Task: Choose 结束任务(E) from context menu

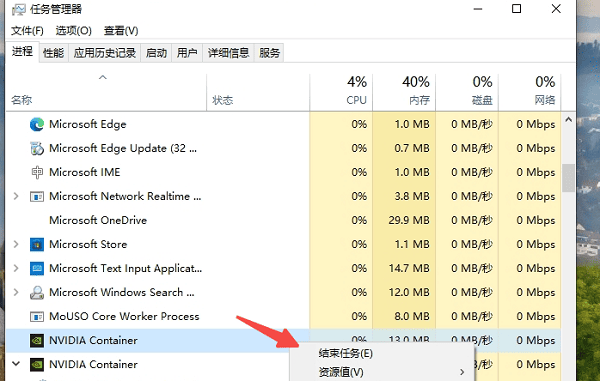Action: (346, 353)
